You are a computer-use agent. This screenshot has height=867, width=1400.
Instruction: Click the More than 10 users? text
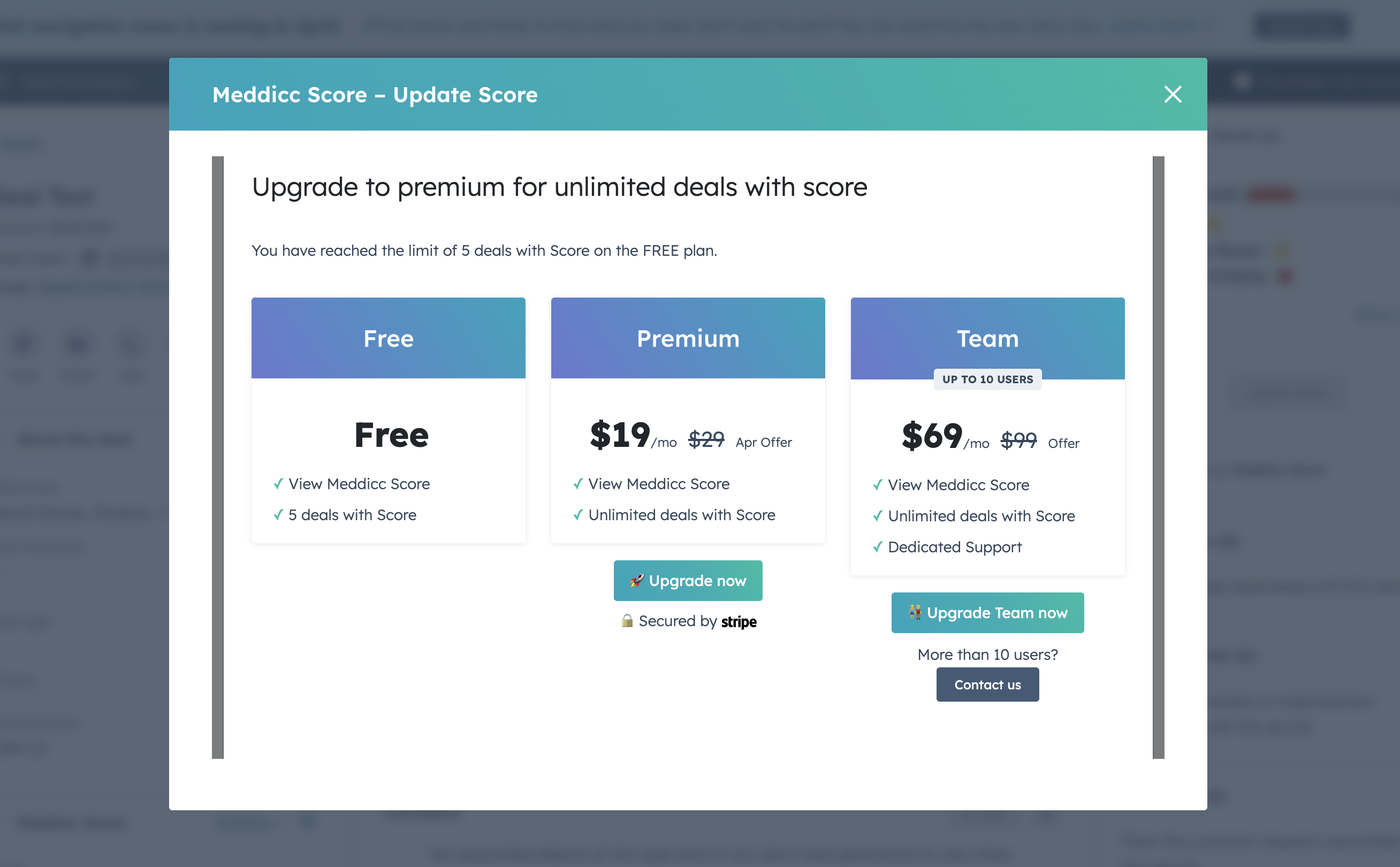[987, 654]
